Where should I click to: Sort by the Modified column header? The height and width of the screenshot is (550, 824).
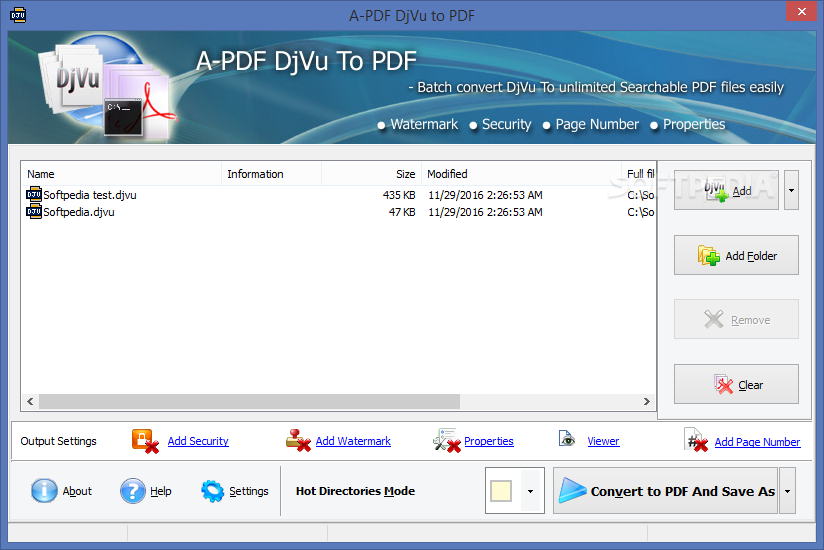click(x=521, y=174)
